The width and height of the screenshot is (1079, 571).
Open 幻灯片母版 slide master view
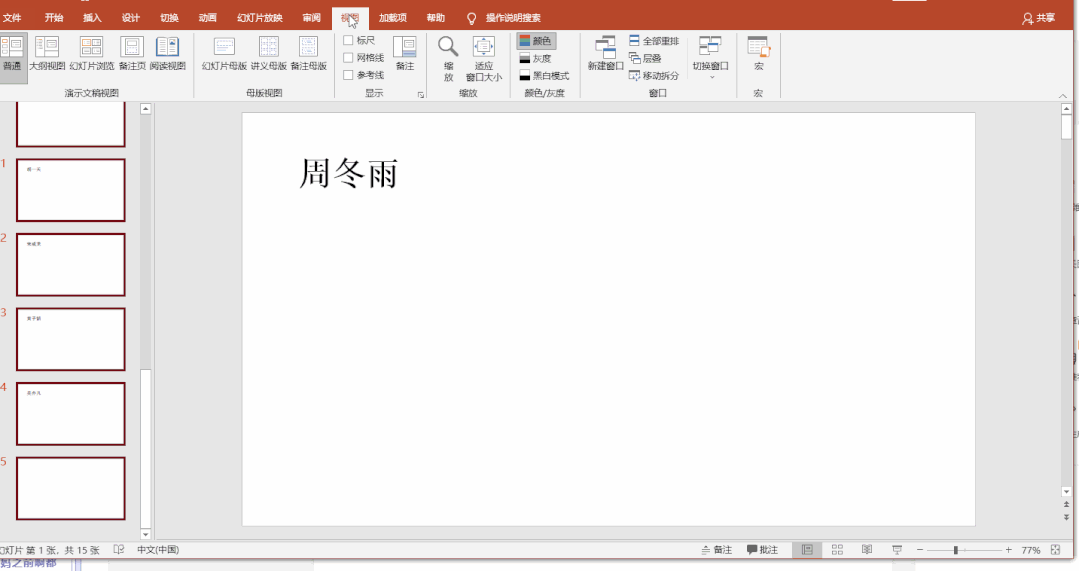tap(224, 53)
